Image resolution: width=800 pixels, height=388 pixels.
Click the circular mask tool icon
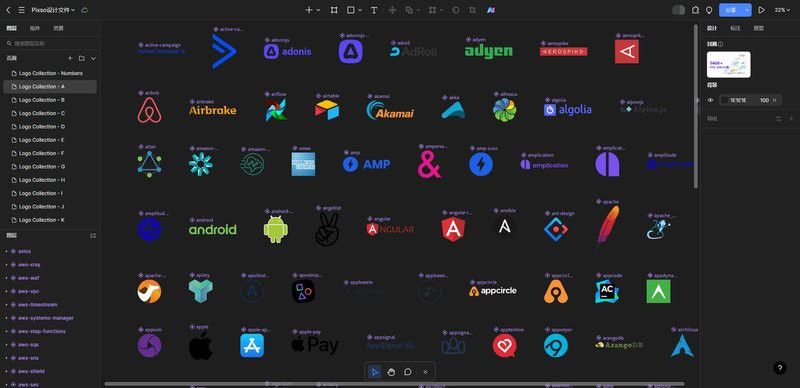click(x=456, y=10)
